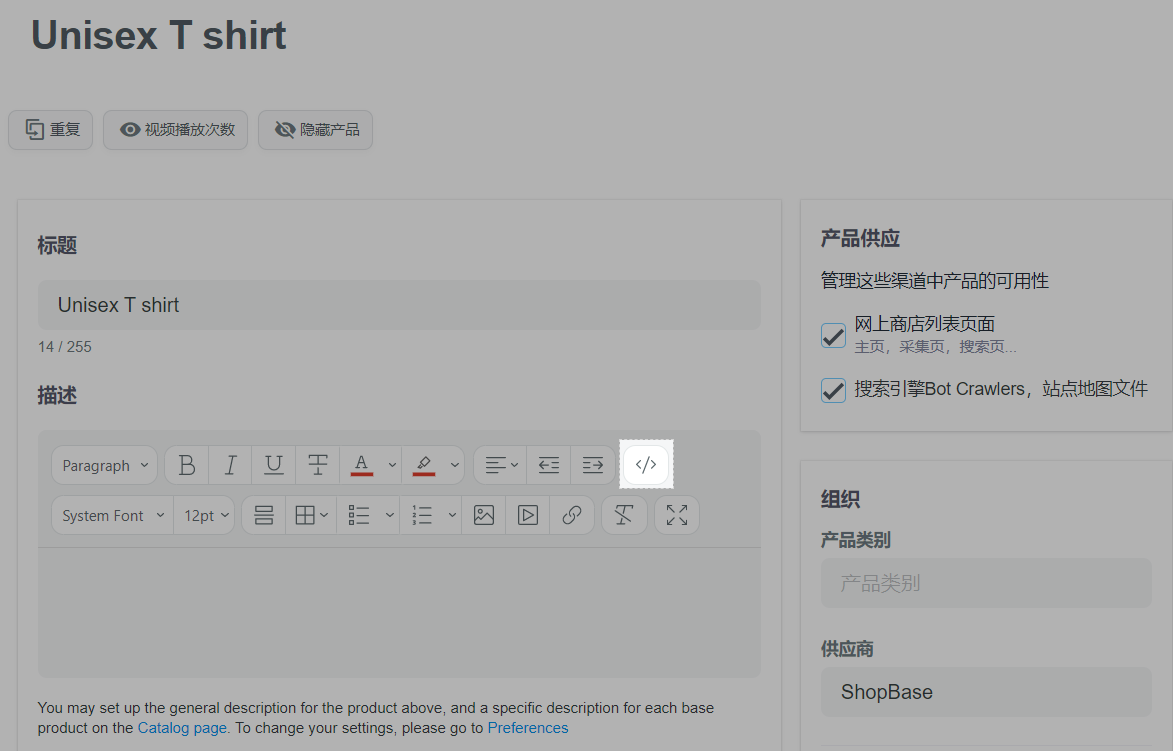This screenshot has width=1173, height=751.
Task: Open HTML source code view
Action: click(x=646, y=465)
